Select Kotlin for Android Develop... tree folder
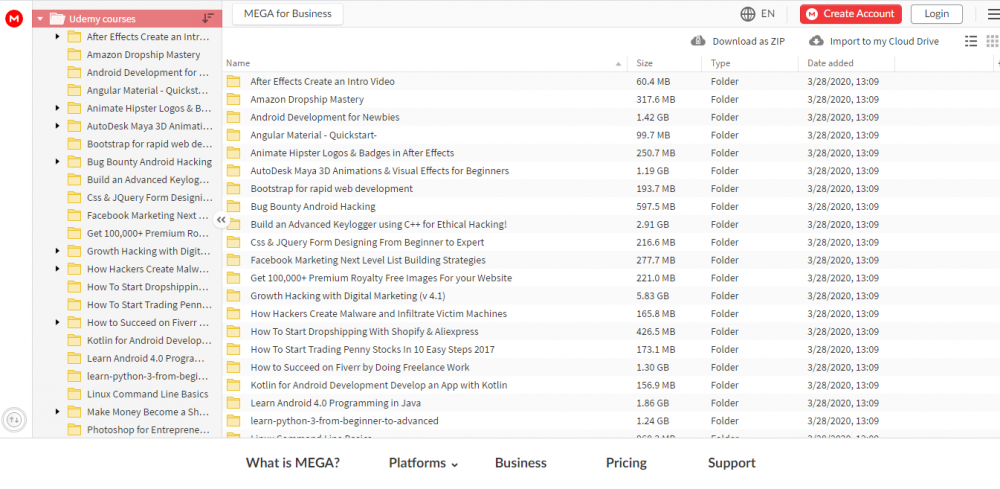Screen dimensions: 1000x489 (149, 340)
